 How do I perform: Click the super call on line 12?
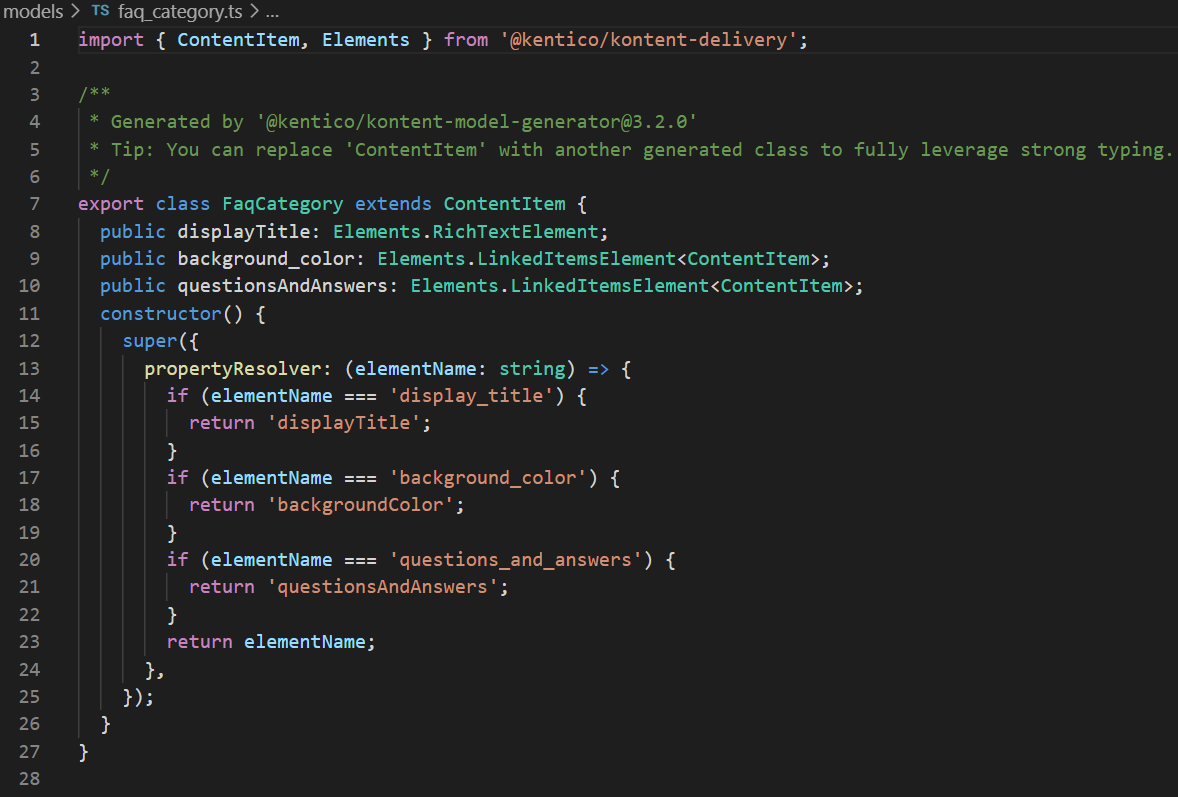pyautogui.click(x=150, y=340)
